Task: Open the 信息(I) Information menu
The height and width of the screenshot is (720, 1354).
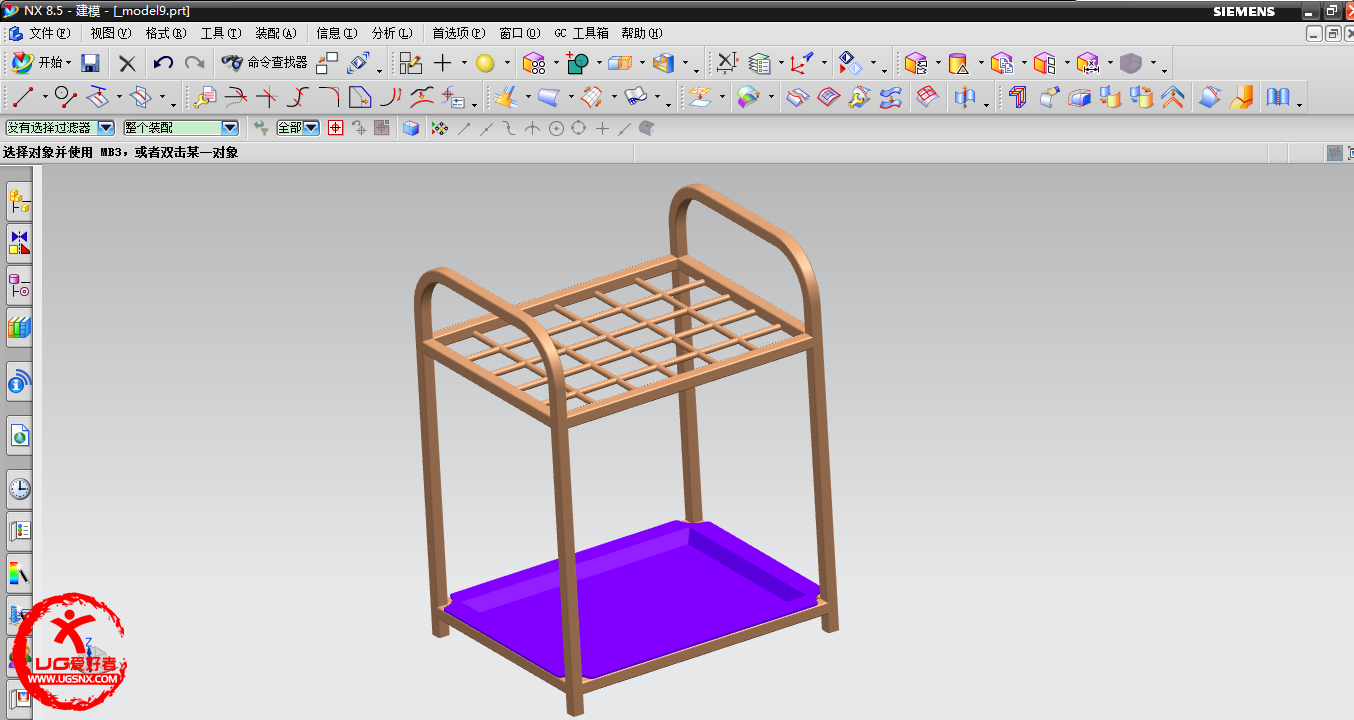Action: 337,33
